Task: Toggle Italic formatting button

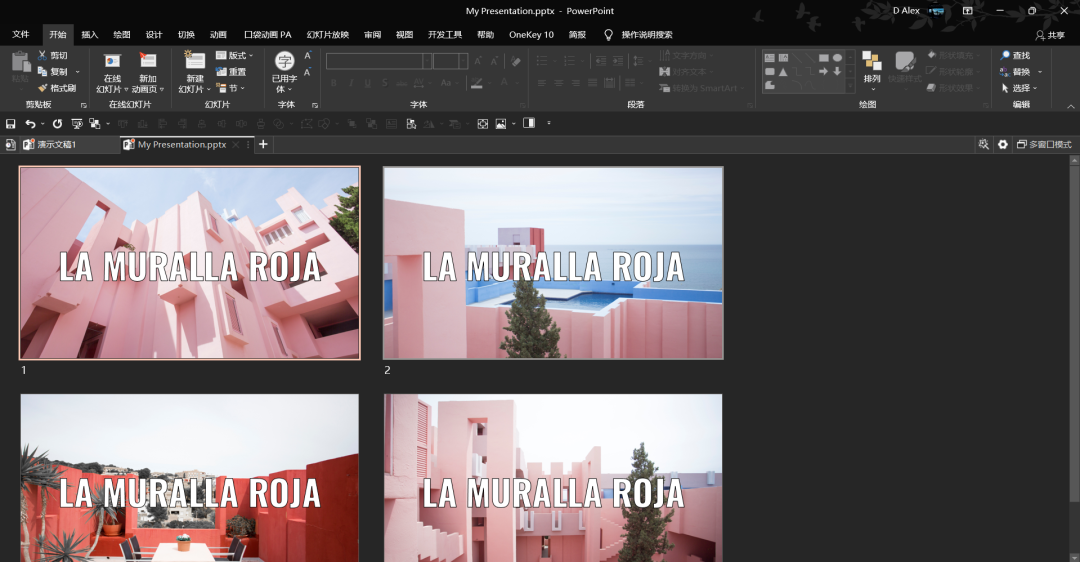Action: pyautogui.click(x=351, y=83)
